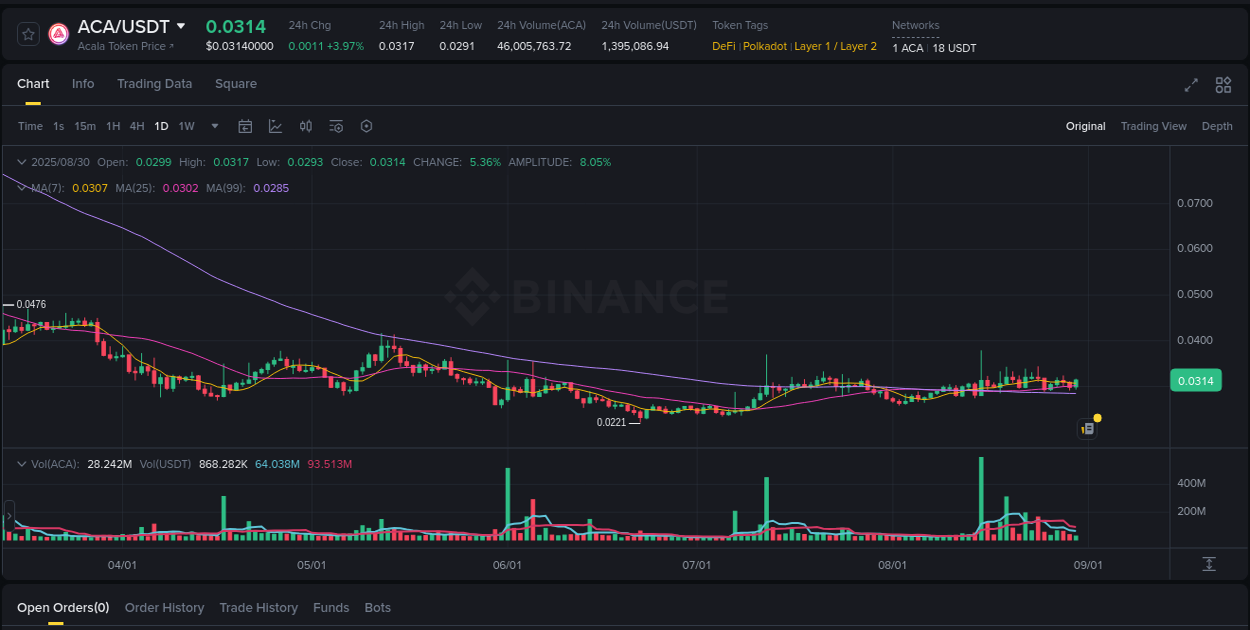1250x630 pixels.
Task: Click the order book panel icon near the chart
Action: (x=1087, y=428)
